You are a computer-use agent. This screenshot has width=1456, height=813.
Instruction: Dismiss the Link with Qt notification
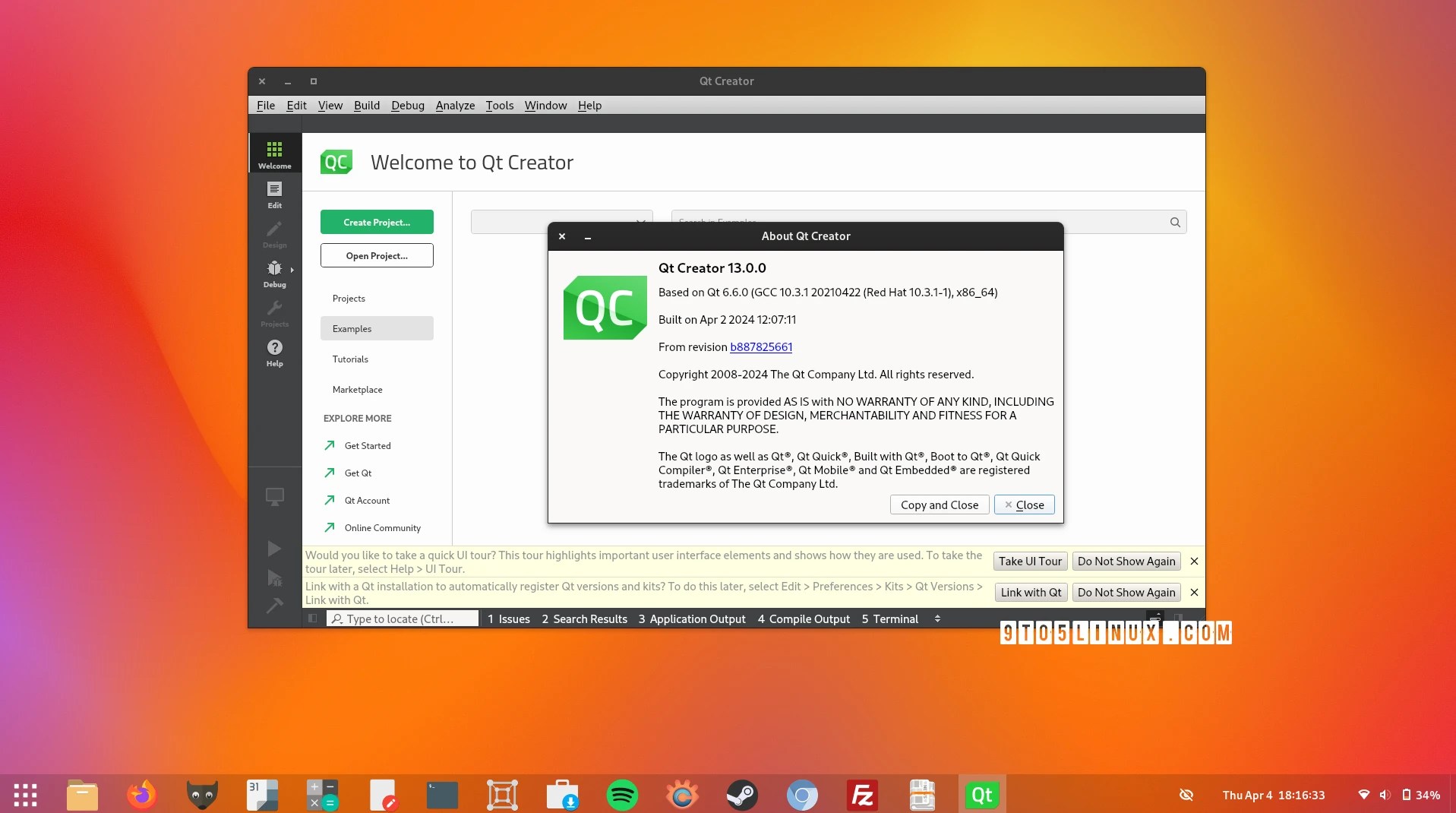point(1194,593)
